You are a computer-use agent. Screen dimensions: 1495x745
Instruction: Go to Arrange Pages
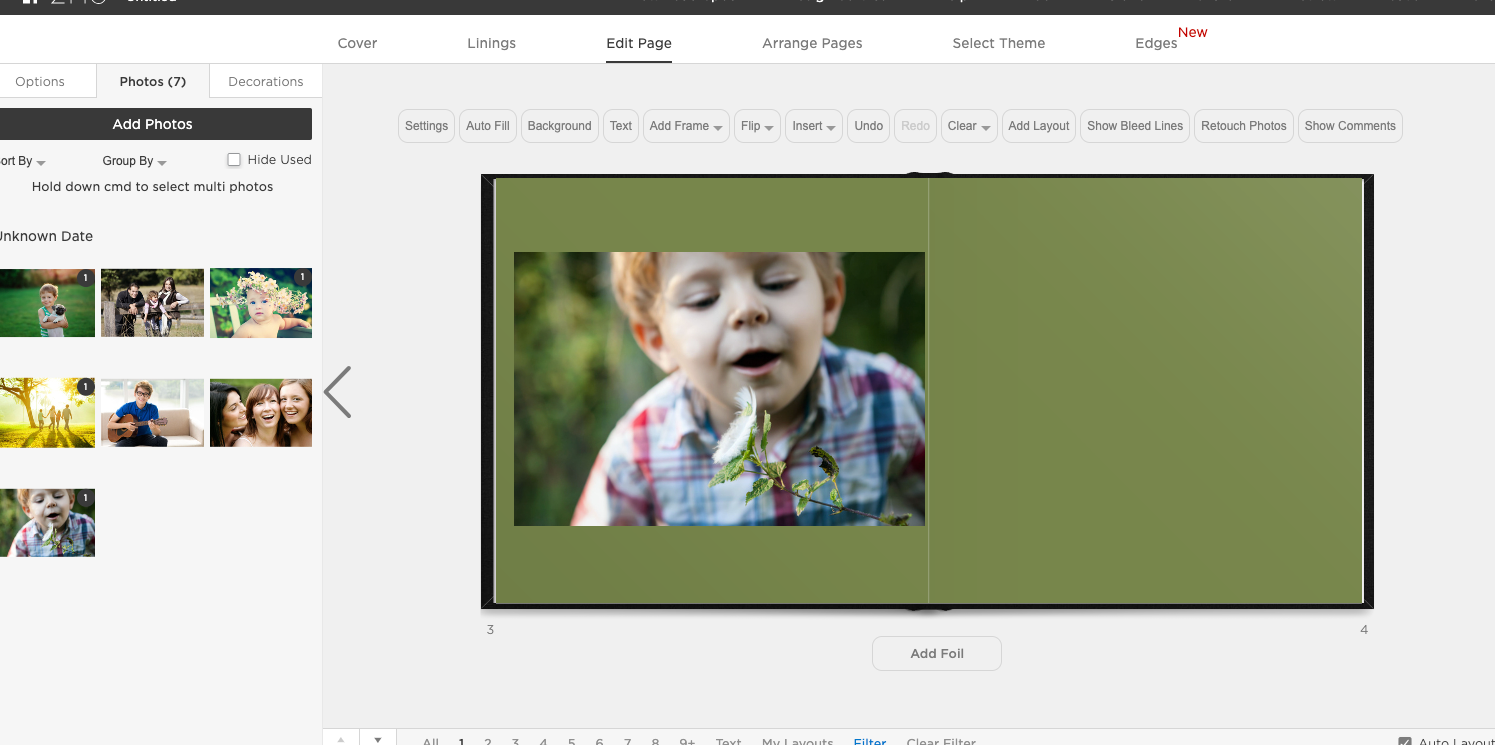(812, 43)
